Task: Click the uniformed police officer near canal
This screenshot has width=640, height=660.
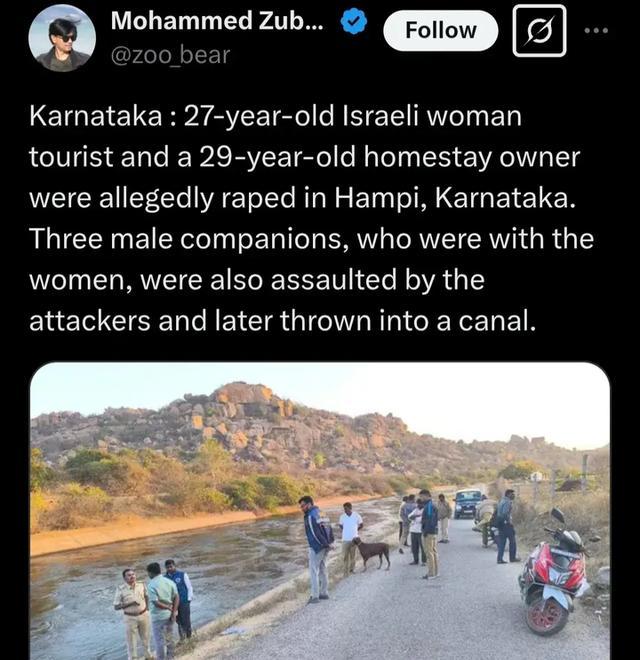Action: pos(133,612)
